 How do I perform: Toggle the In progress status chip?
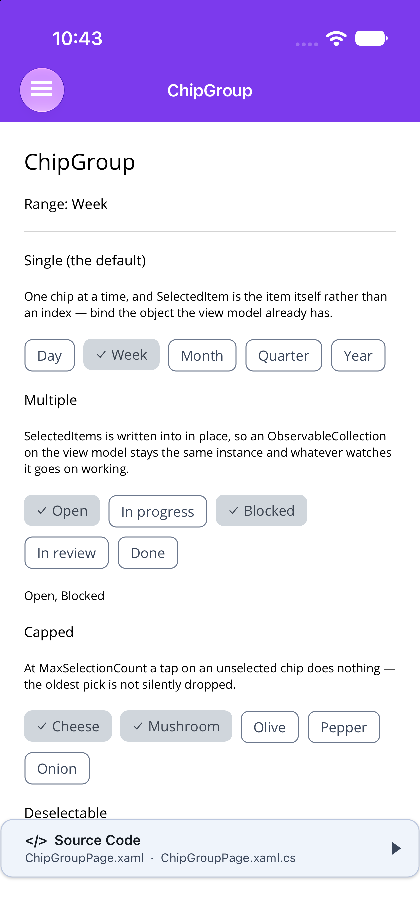point(158,511)
